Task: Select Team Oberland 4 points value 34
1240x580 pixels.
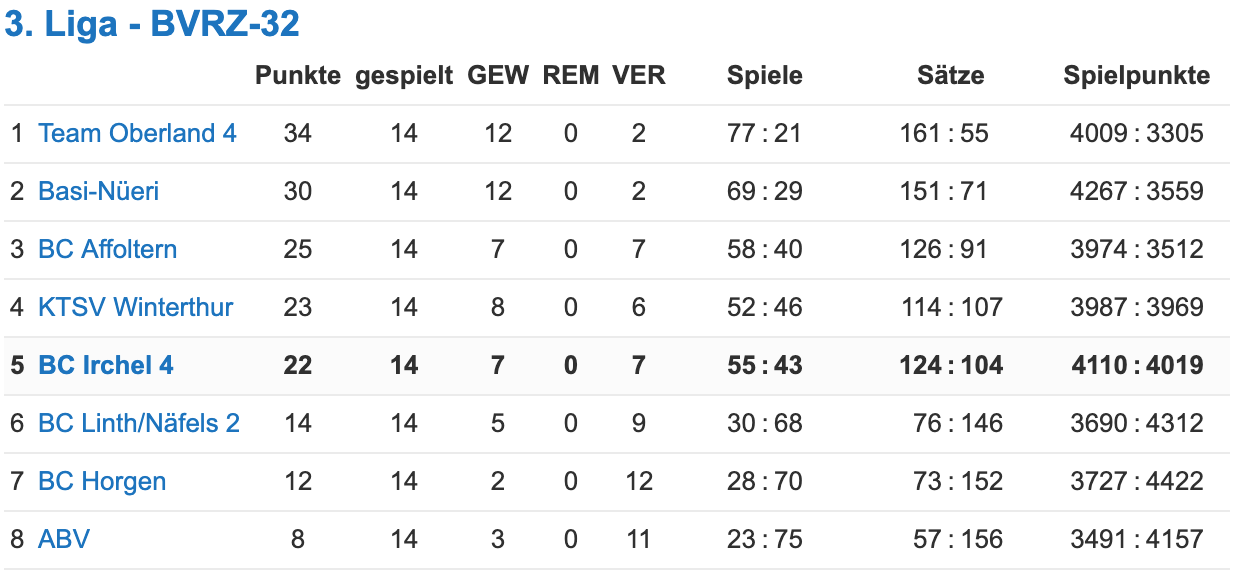Action: tap(298, 133)
